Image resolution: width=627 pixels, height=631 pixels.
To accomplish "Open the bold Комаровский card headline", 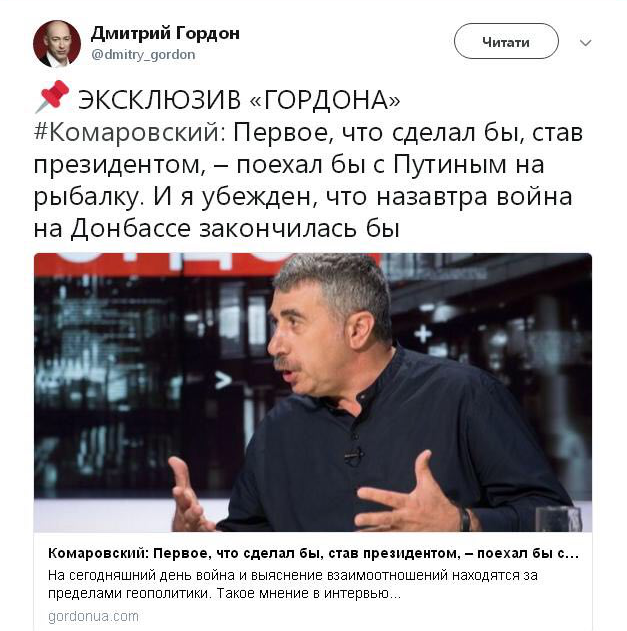I will [314, 554].
